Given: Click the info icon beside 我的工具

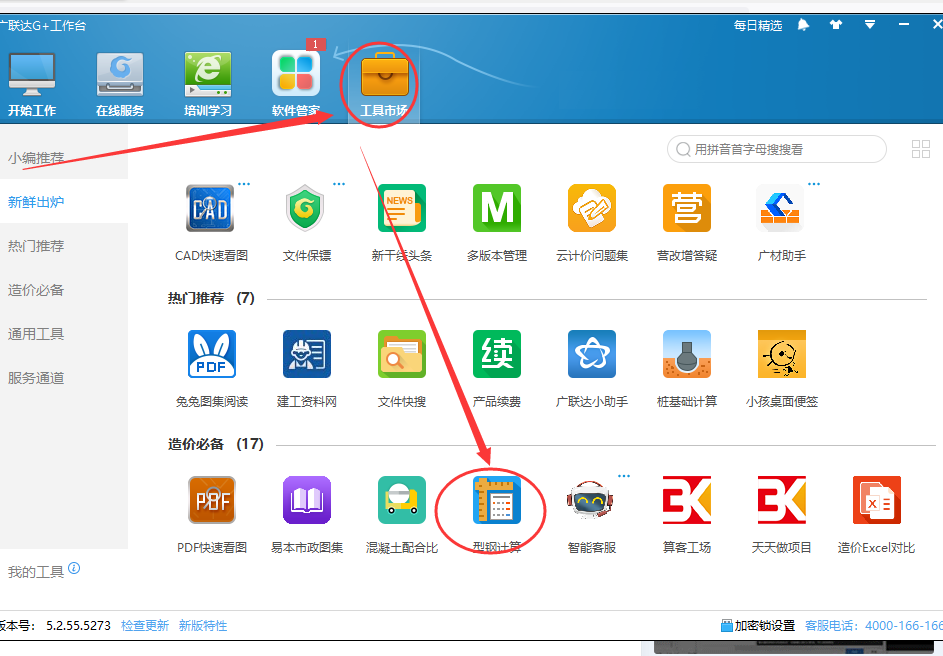Looking at the screenshot, I should [74, 568].
